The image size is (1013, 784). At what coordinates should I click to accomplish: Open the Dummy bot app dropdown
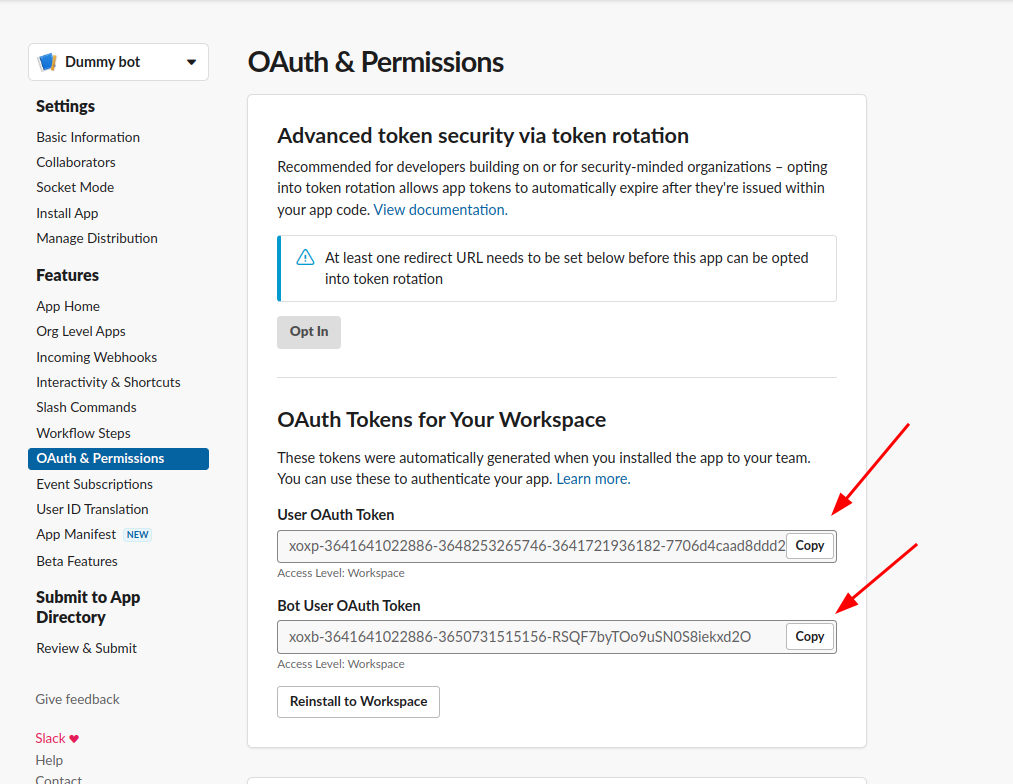191,62
